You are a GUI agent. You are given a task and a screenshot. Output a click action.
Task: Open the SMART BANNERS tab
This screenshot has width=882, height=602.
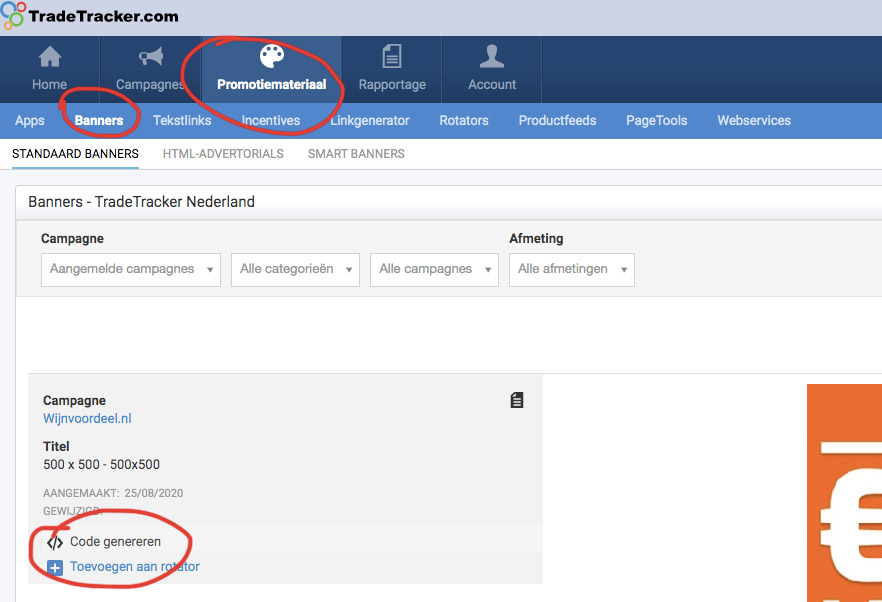(x=356, y=153)
